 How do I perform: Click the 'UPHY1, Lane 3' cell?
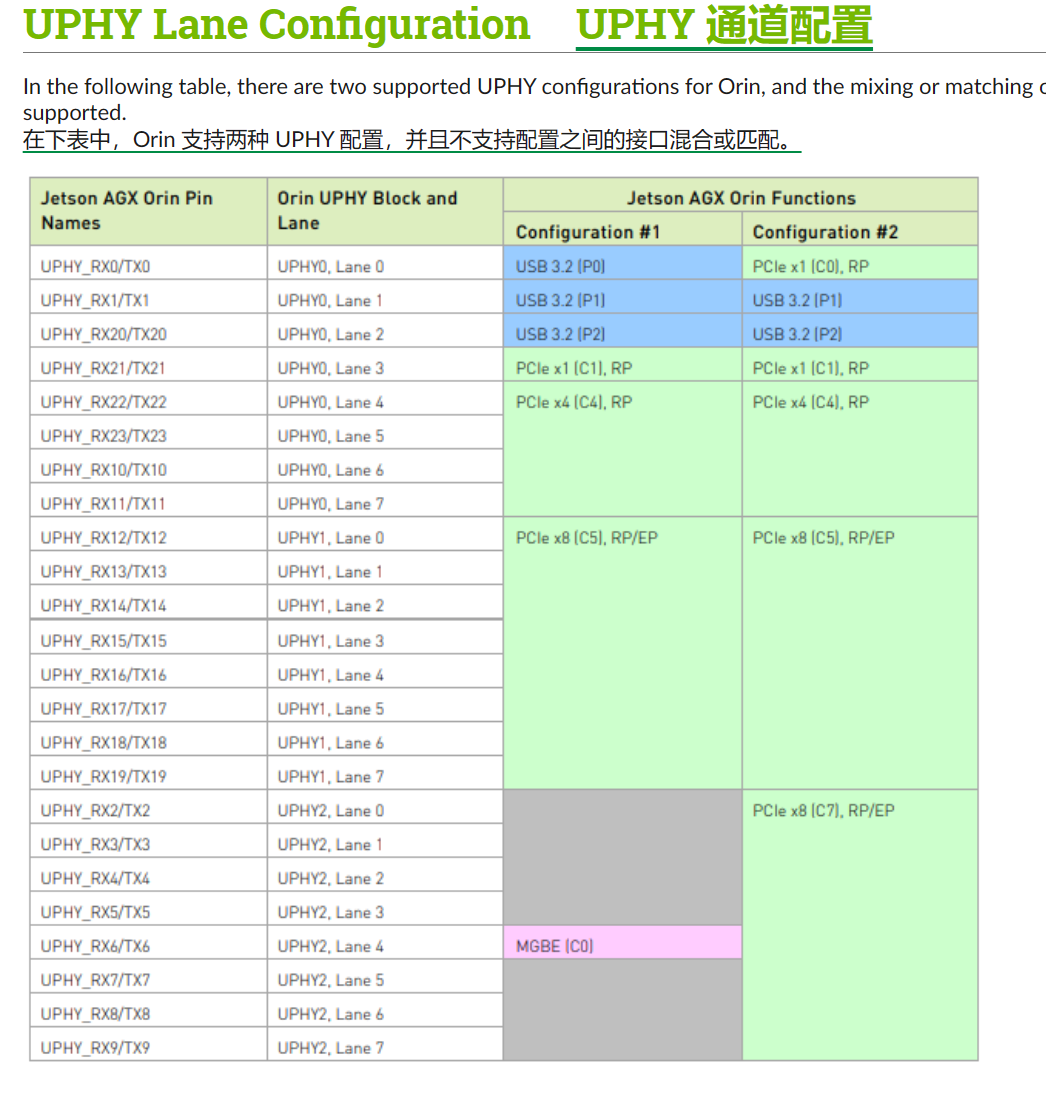[385, 637]
